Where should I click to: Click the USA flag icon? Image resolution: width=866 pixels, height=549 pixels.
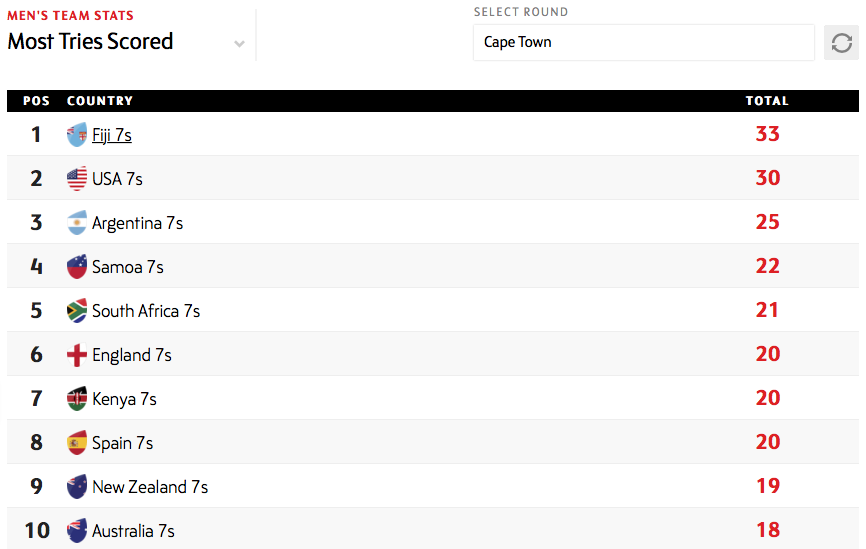coord(77,179)
